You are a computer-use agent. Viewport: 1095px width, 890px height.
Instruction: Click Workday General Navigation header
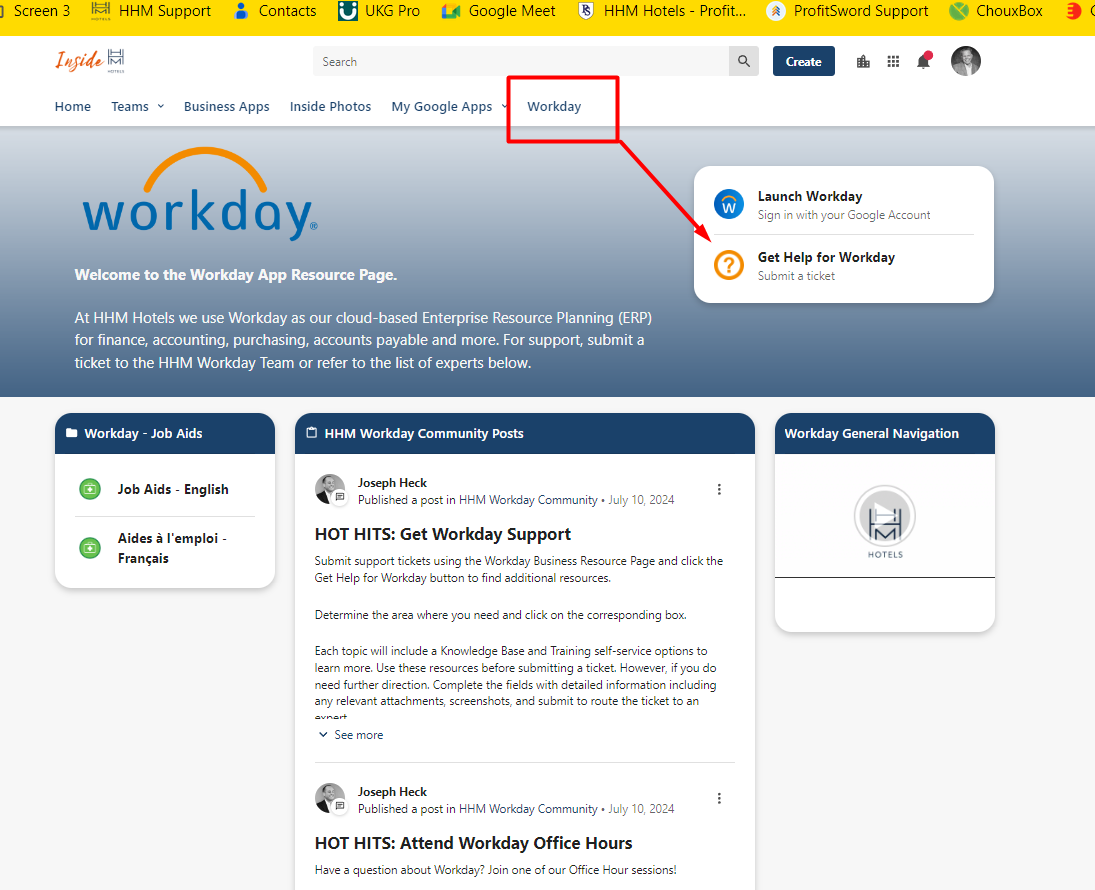872,433
